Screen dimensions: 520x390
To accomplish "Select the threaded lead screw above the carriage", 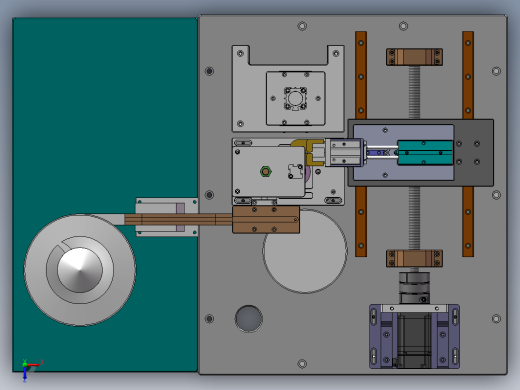I will click(x=414, y=92).
